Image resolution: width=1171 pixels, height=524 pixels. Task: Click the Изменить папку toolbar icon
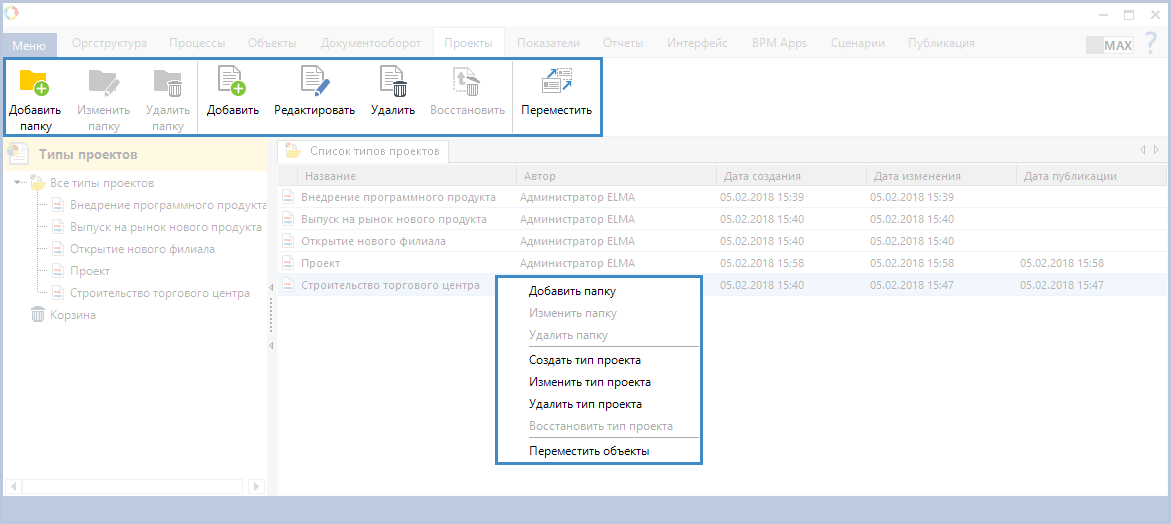[104, 82]
